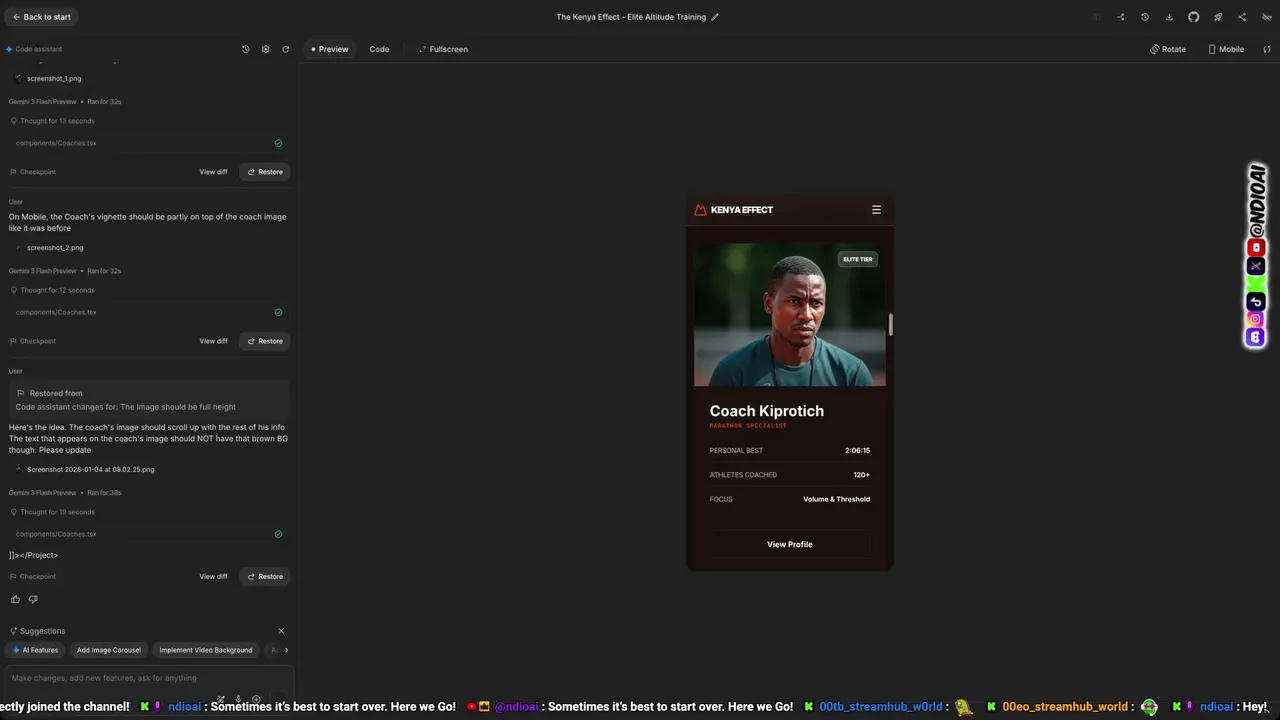The image size is (1280, 720).
Task: Select the Add Image Carousel suggestion
Action: click(109, 650)
